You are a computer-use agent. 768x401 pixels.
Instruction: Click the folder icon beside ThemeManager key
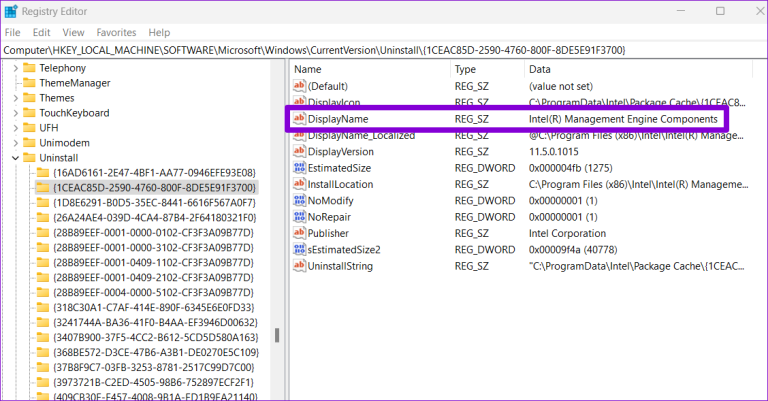click(x=28, y=83)
